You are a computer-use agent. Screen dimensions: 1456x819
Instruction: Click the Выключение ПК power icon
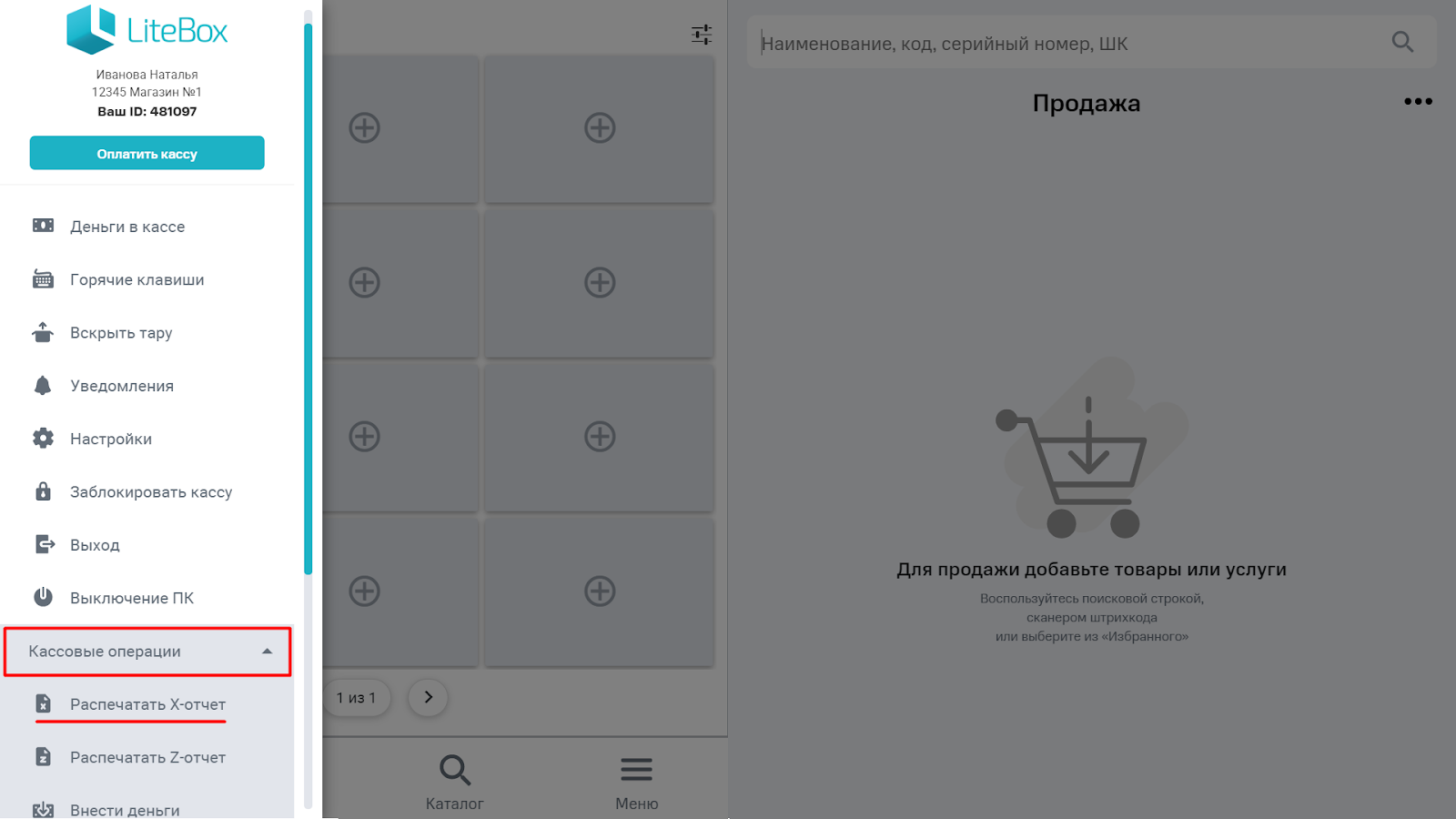point(43,597)
